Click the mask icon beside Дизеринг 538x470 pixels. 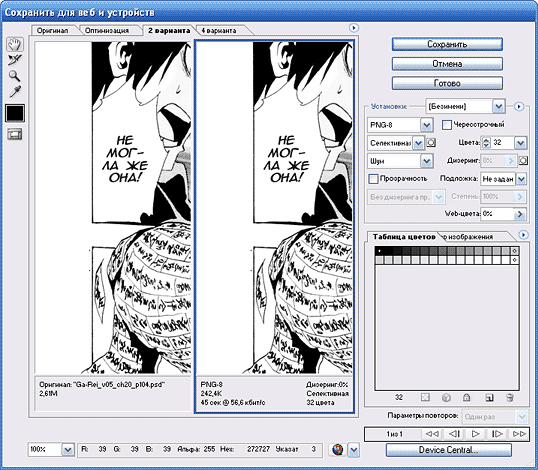tap(523, 161)
